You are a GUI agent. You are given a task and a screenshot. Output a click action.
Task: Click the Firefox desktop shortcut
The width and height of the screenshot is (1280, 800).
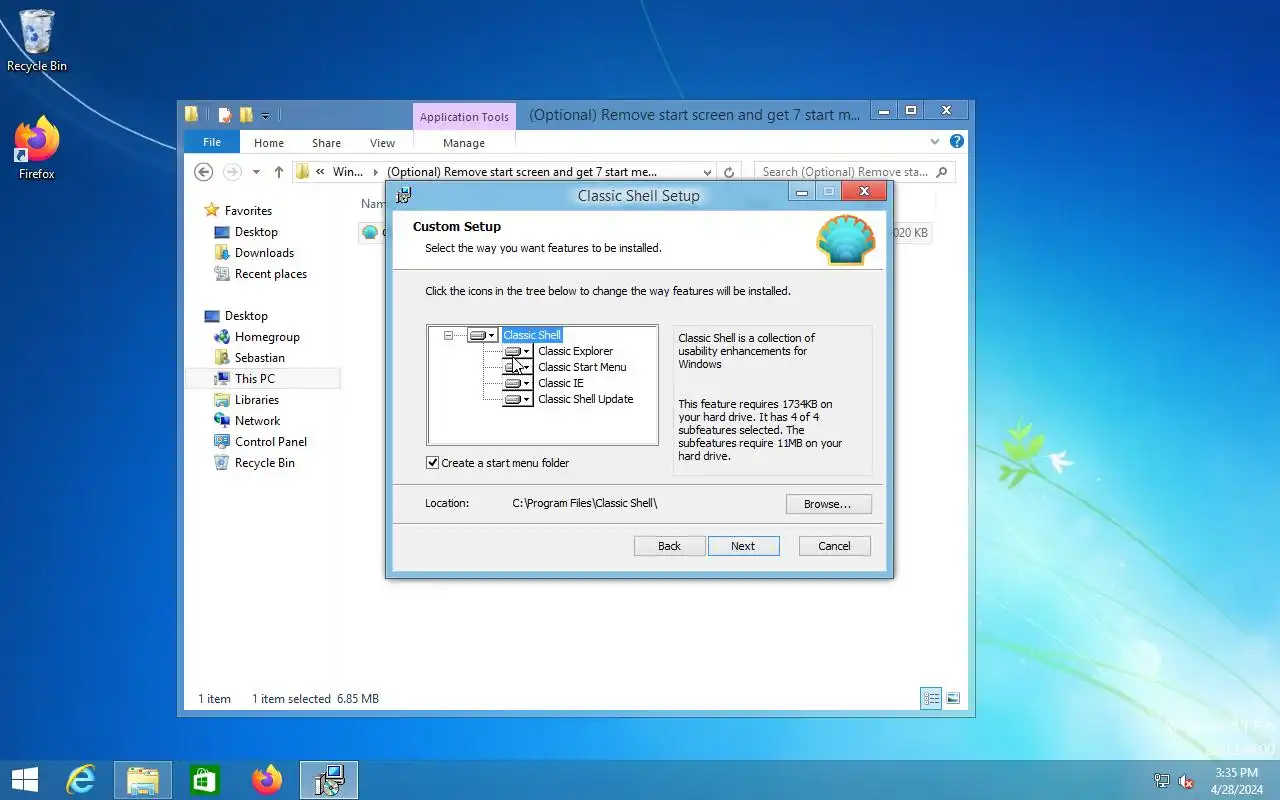pyautogui.click(x=37, y=148)
